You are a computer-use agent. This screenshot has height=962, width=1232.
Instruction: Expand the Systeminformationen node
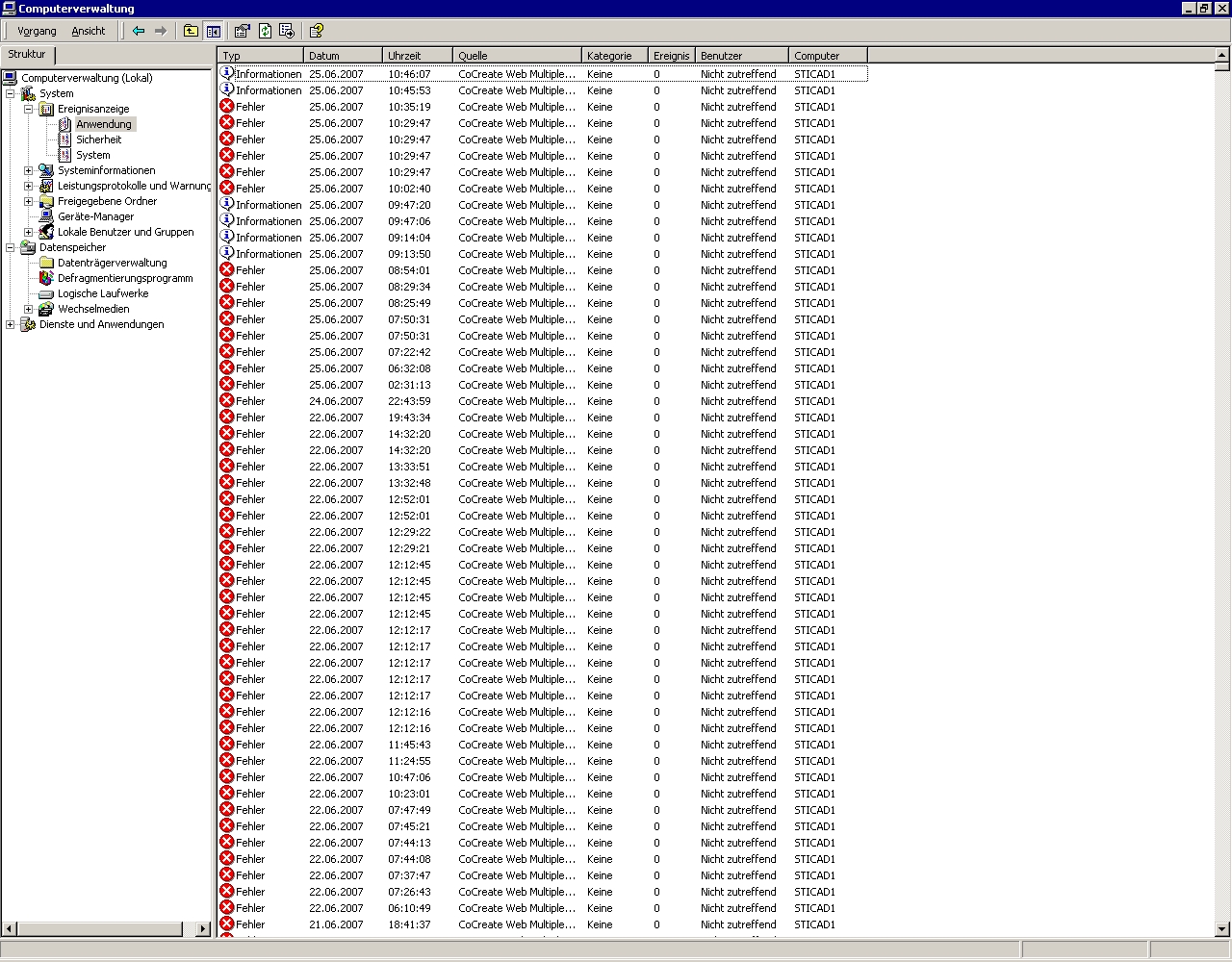(29, 170)
